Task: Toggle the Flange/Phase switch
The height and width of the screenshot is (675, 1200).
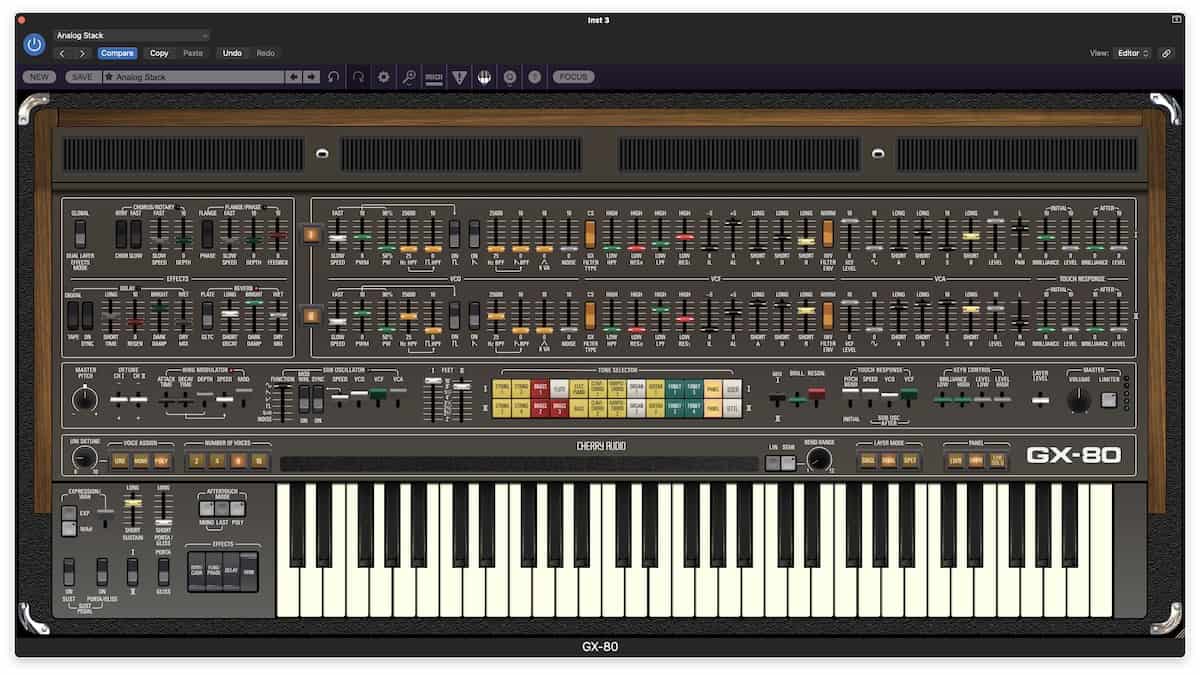Action: 208,233
